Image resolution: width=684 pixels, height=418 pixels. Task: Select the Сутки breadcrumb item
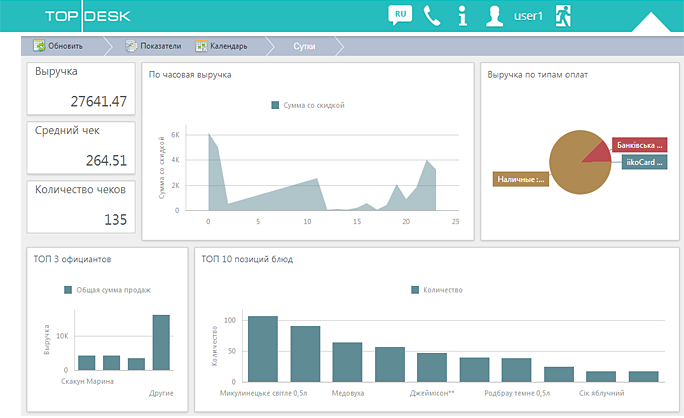[x=304, y=46]
